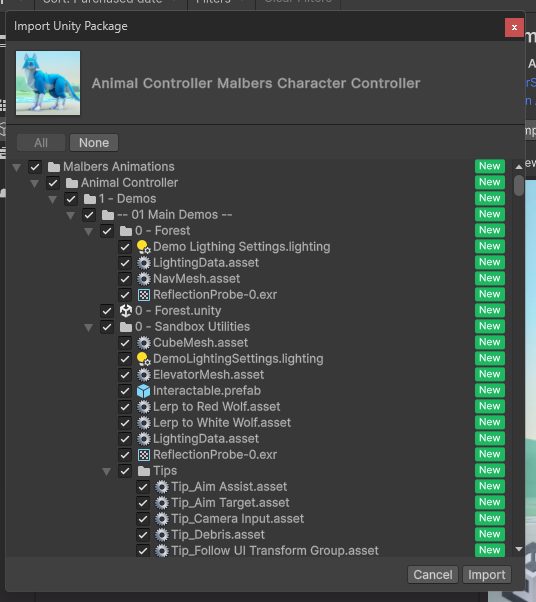Click the All selection button
The image size is (536, 602).
(x=41, y=143)
